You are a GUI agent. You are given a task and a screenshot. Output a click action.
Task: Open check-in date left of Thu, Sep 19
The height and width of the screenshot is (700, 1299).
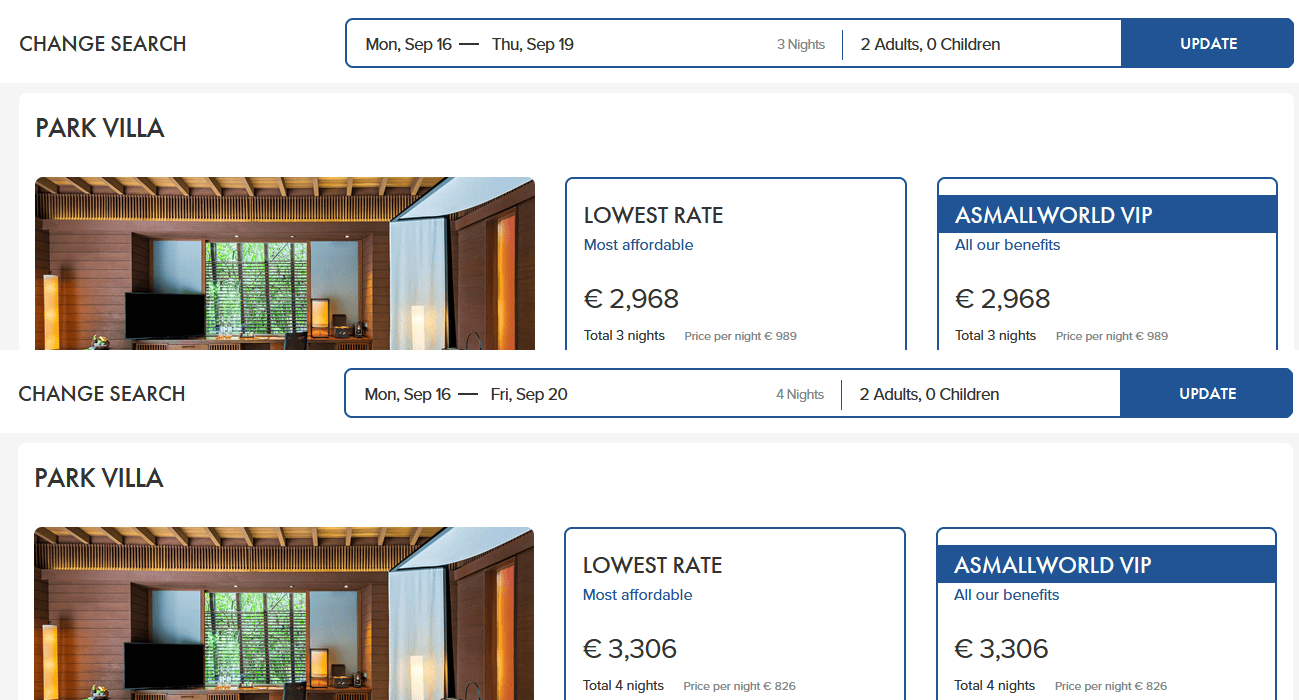click(x=408, y=44)
